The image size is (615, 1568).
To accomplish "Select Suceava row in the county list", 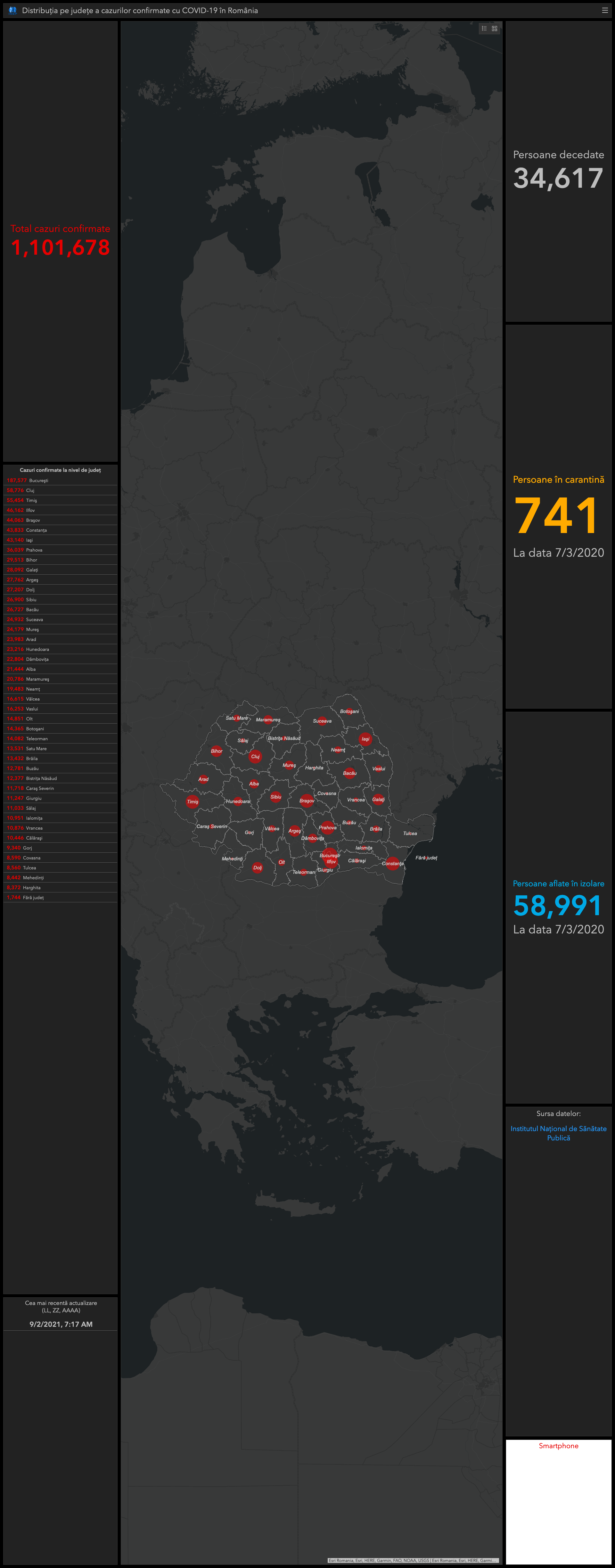I will tap(60, 619).
